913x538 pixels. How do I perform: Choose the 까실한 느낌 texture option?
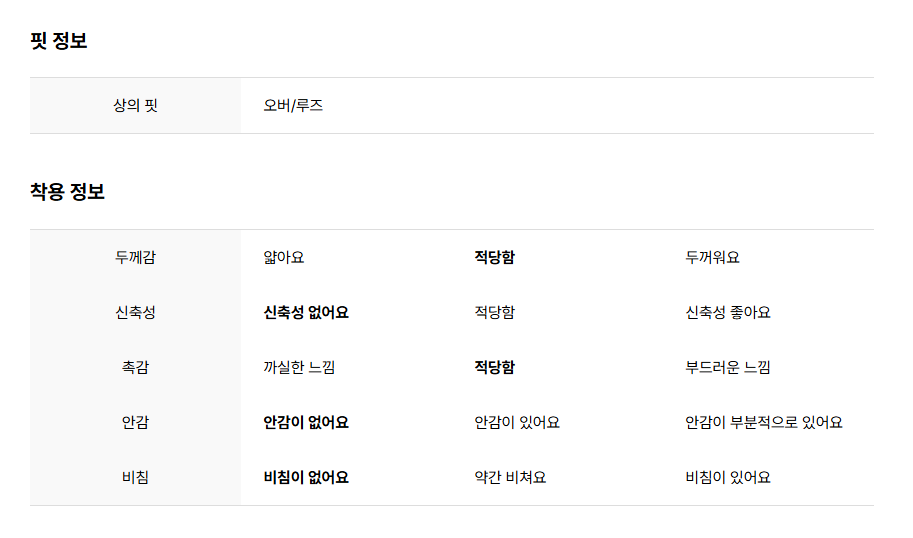[x=299, y=367]
